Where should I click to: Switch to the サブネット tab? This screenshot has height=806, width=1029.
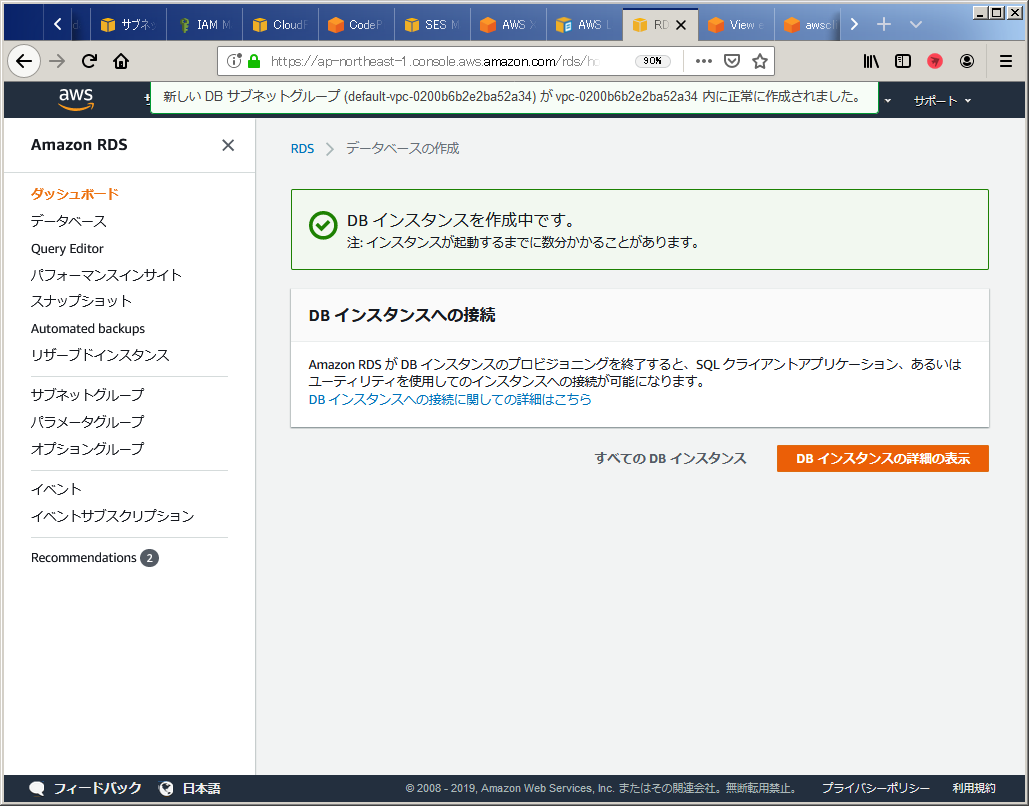tap(129, 25)
